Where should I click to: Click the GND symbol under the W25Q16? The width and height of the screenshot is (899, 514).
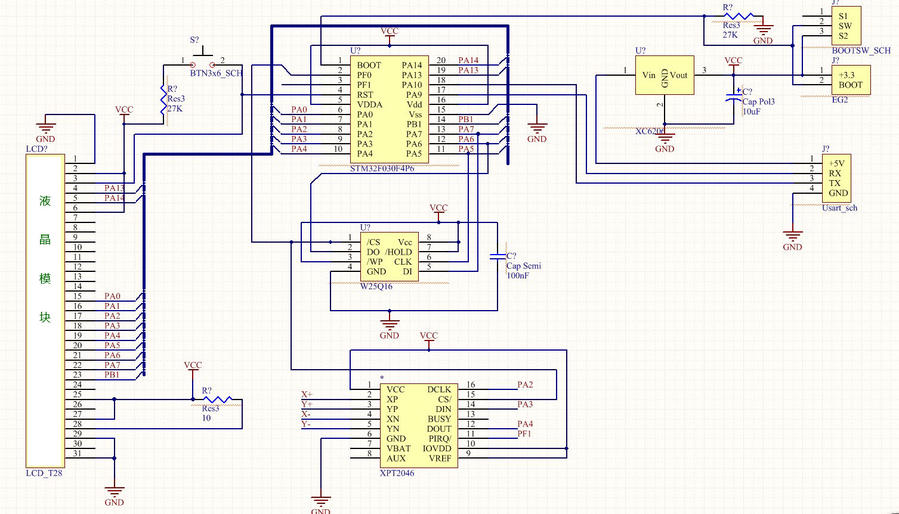pos(390,322)
